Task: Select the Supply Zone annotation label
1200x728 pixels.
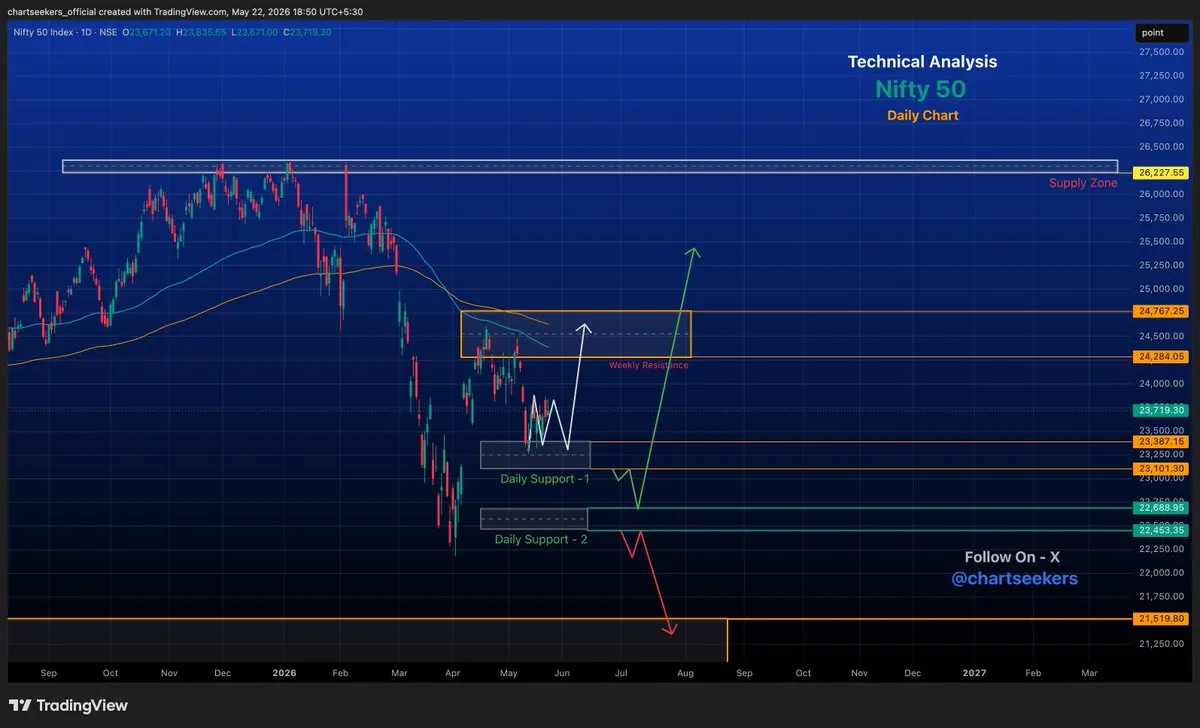Action: click(1083, 183)
